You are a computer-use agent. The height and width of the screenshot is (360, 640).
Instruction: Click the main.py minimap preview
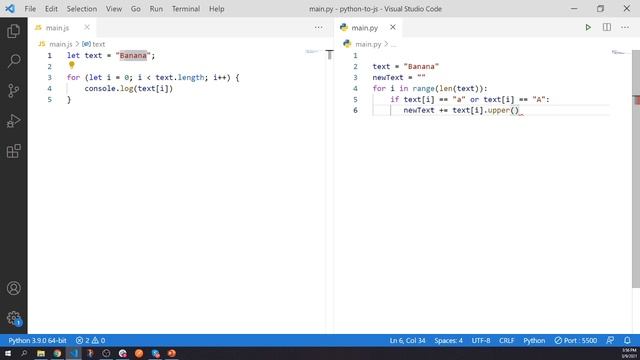619,52
